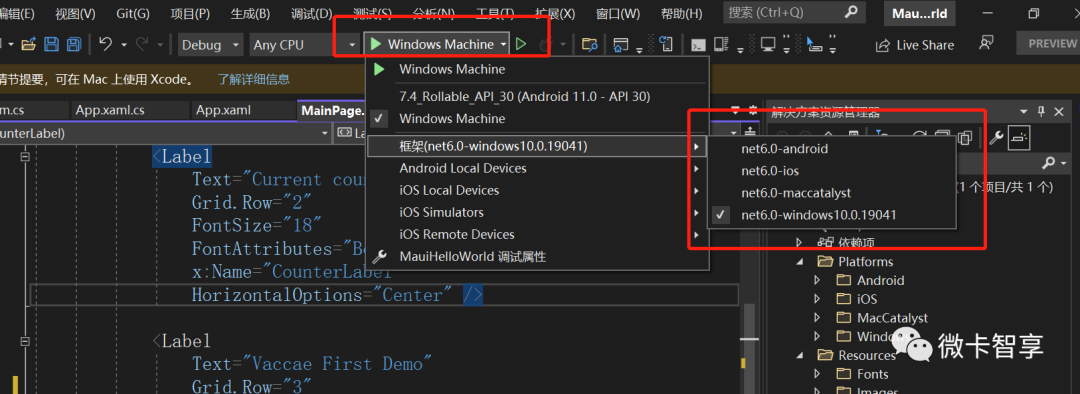Click the Save All icon
Viewport: 1080px width, 394px height.
73,45
